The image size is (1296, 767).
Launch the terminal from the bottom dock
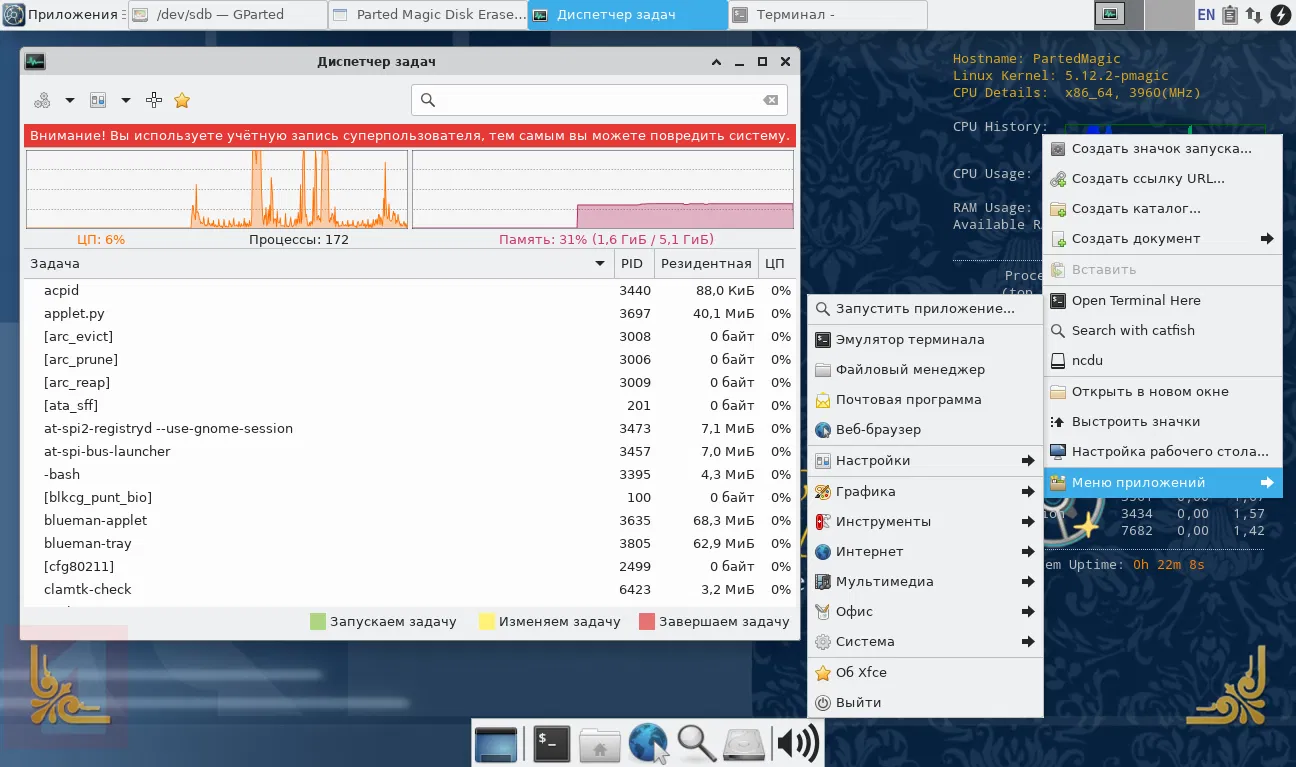pyautogui.click(x=551, y=743)
